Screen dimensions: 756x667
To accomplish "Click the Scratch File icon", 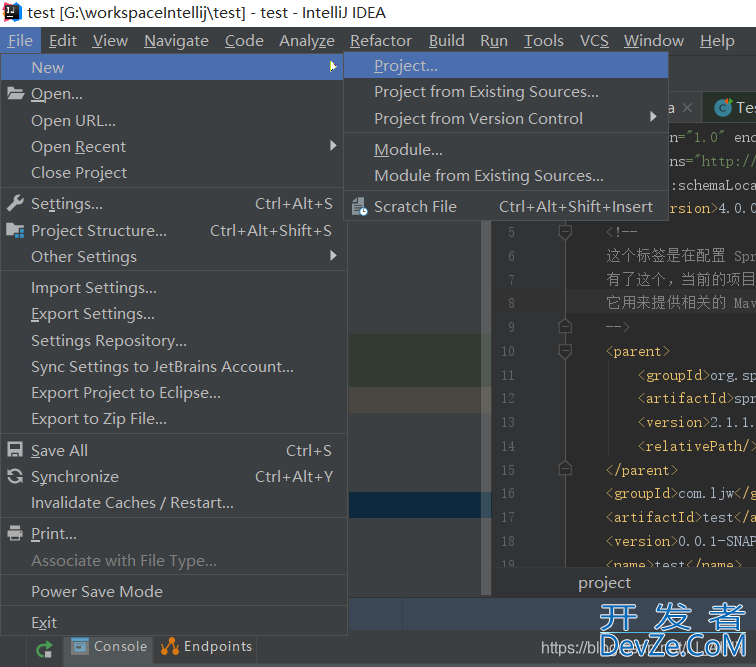I will 358,207.
